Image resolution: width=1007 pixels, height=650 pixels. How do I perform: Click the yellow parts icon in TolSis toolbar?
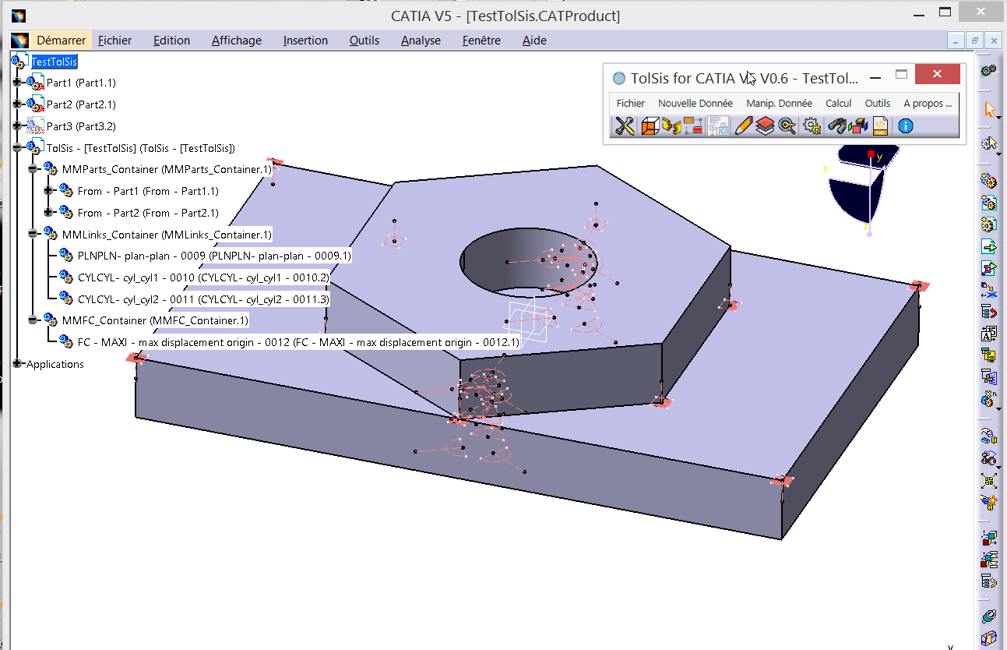pyautogui.click(x=672, y=126)
